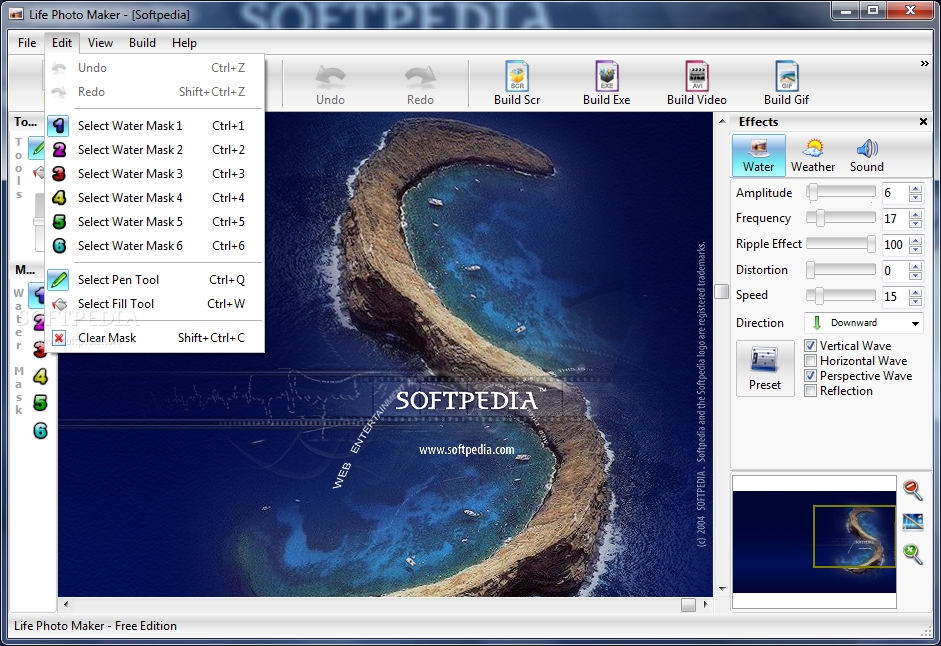
Task: Click the canvas horizontal scrollbar left arrow
Action: (x=65, y=605)
